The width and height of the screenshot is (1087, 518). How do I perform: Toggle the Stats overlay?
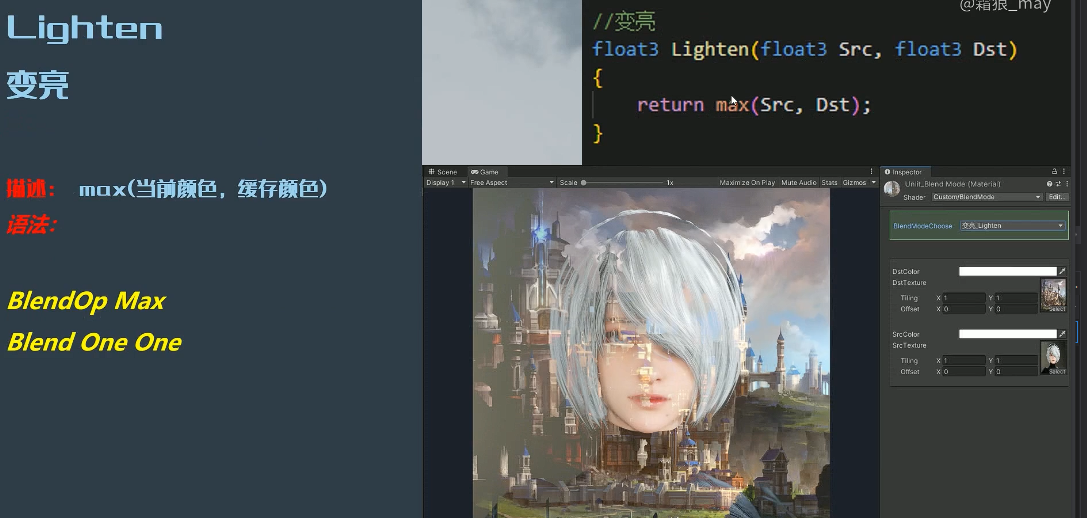[x=829, y=182]
